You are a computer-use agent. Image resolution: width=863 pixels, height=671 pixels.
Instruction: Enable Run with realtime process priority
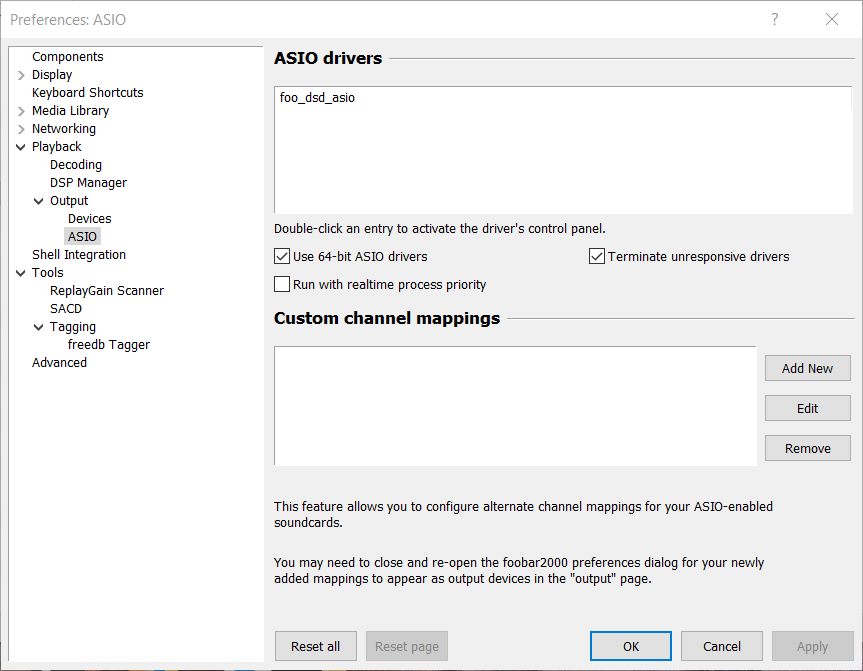(x=282, y=285)
